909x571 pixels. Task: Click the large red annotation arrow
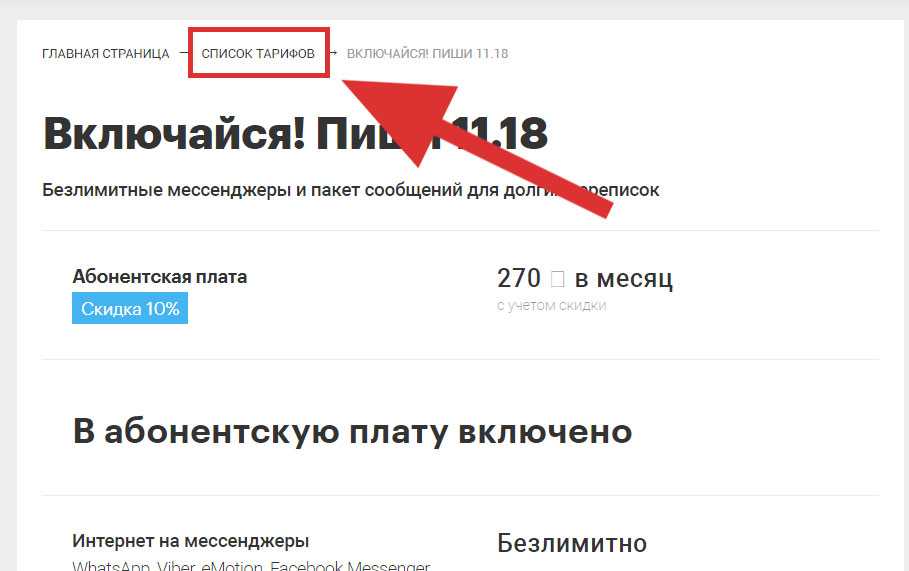(464, 139)
